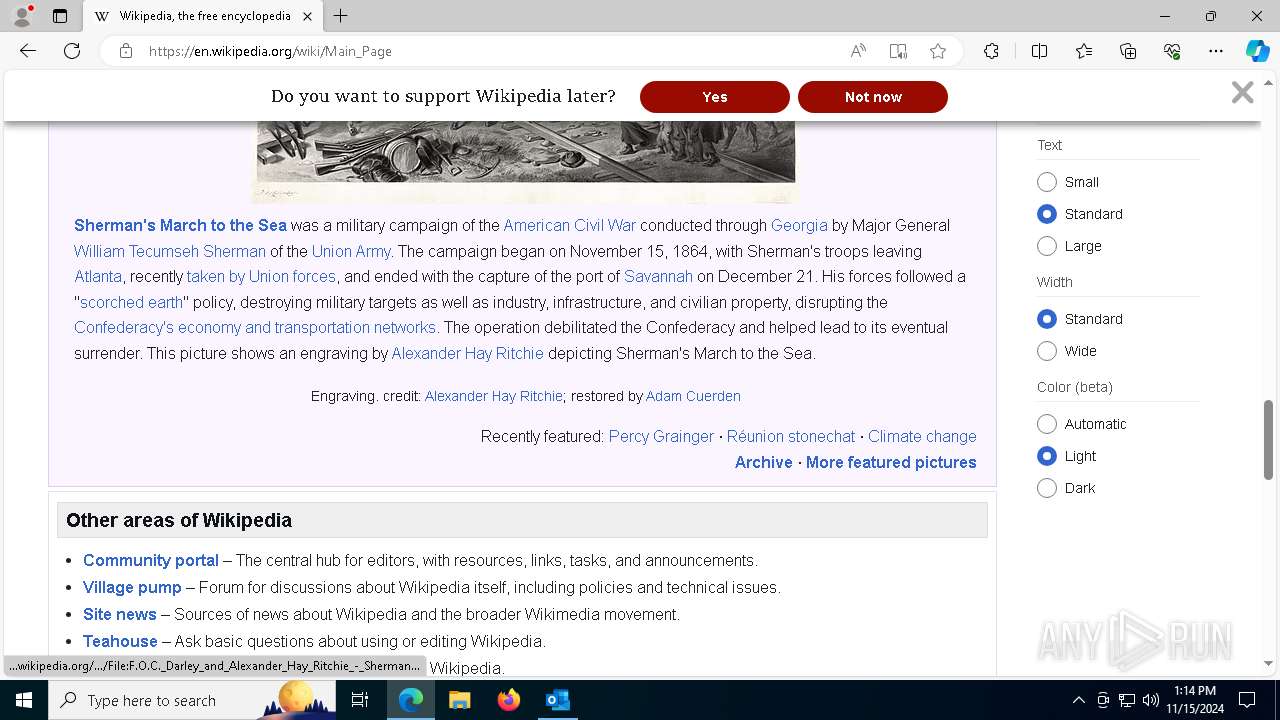
Task: Open the Village pump link
Action: tap(132, 587)
